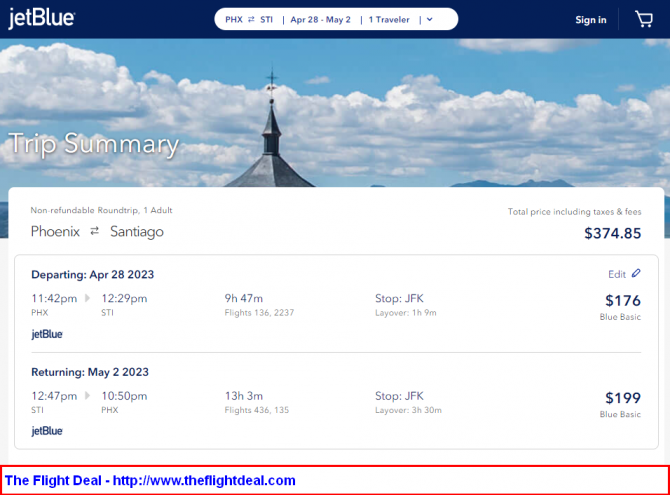Click the total price $374.85
This screenshot has height=495, width=670.
pyautogui.click(x=612, y=233)
